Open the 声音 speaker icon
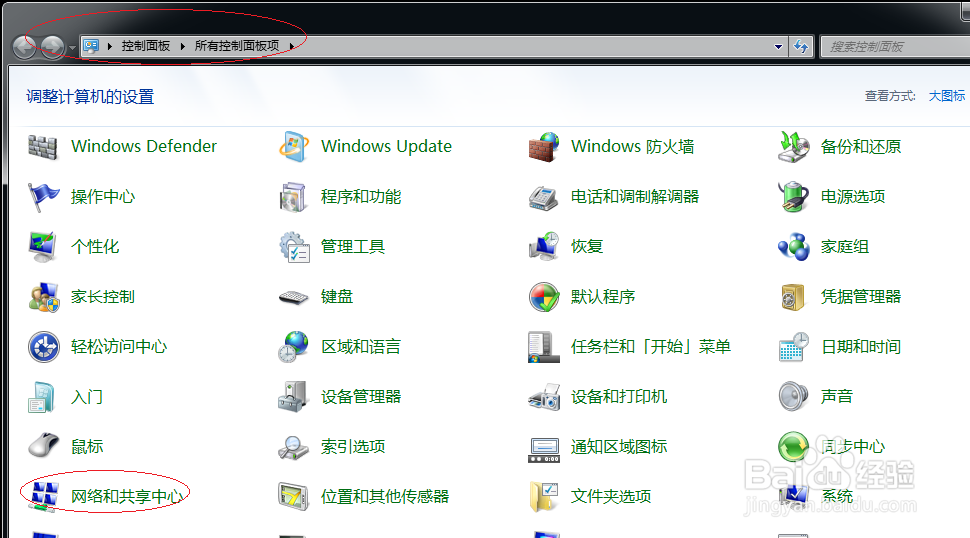Viewport: 970px width, 538px height. coord(794,397)
